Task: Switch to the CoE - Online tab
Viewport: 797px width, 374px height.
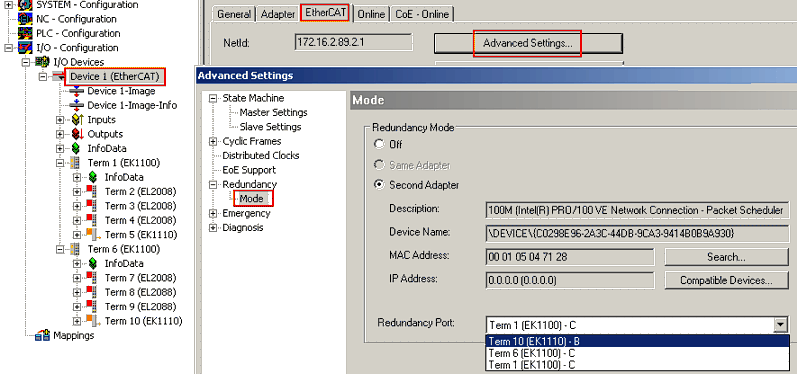Action: tap(422, 14)
